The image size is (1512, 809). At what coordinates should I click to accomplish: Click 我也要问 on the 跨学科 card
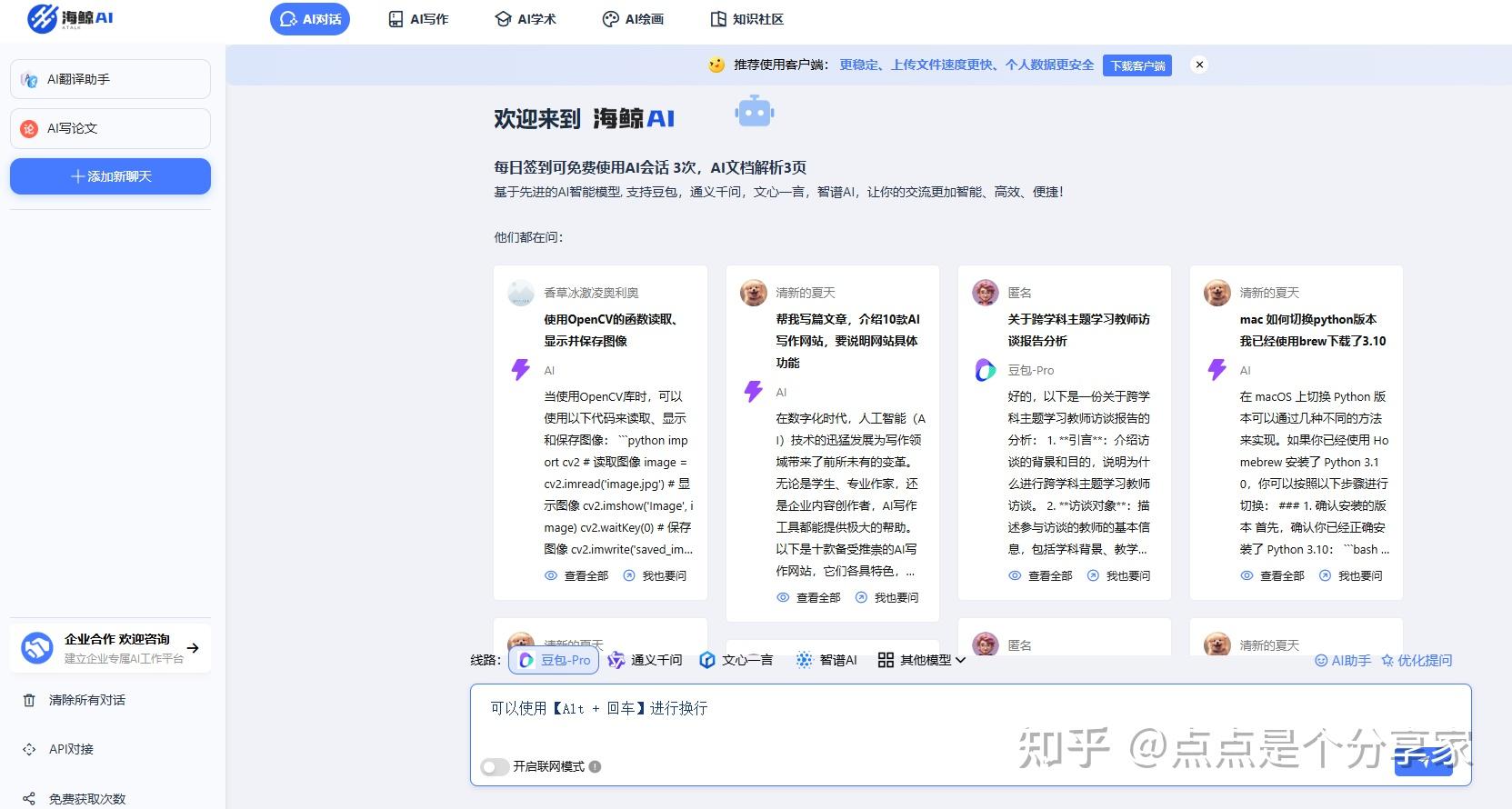[1118, 575]
